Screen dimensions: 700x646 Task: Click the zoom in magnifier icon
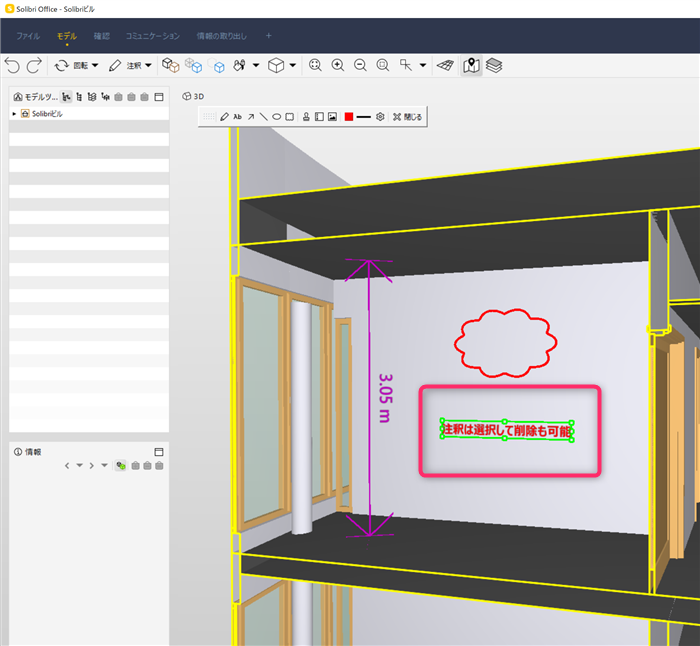[x=338, y=66]
